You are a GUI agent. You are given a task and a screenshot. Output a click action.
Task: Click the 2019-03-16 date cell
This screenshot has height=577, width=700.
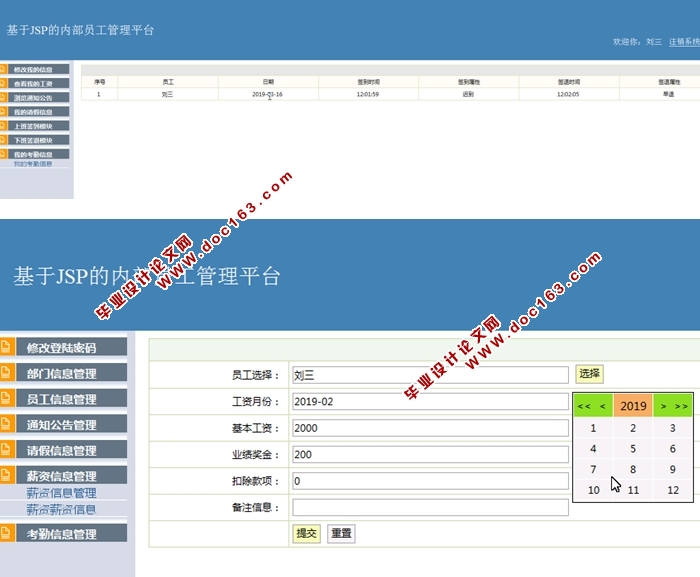tap(267, 94)
